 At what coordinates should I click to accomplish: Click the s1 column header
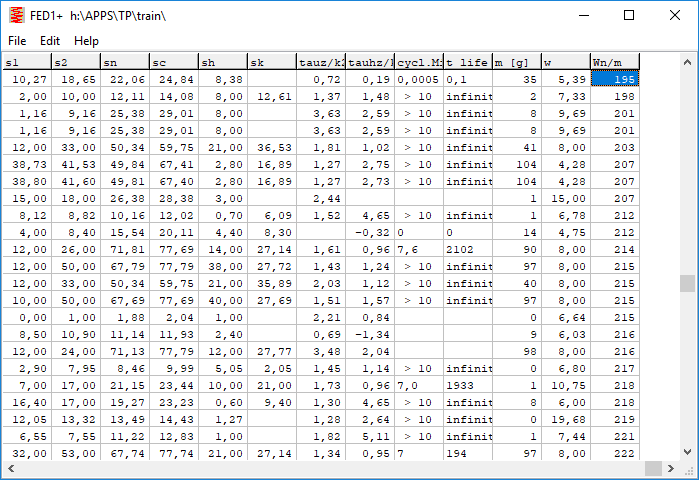coord(25,62)
